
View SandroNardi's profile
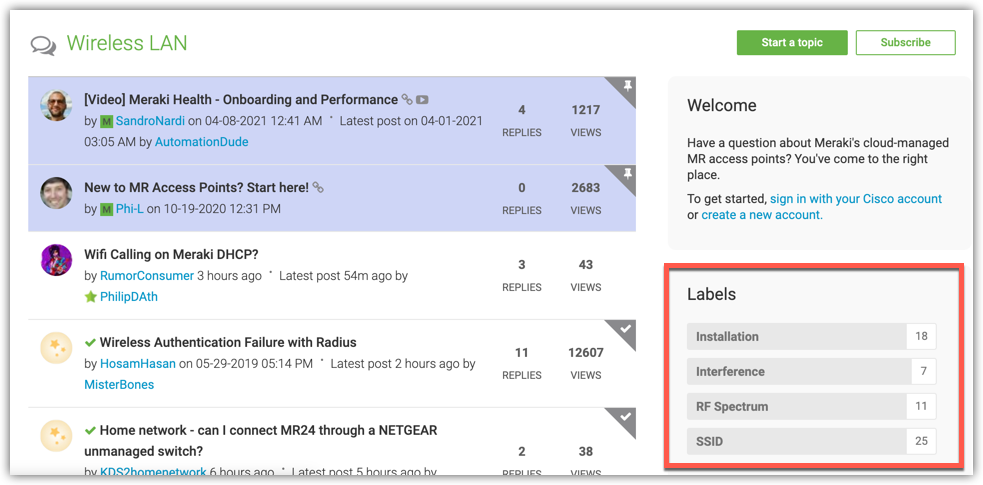[150, 121]
